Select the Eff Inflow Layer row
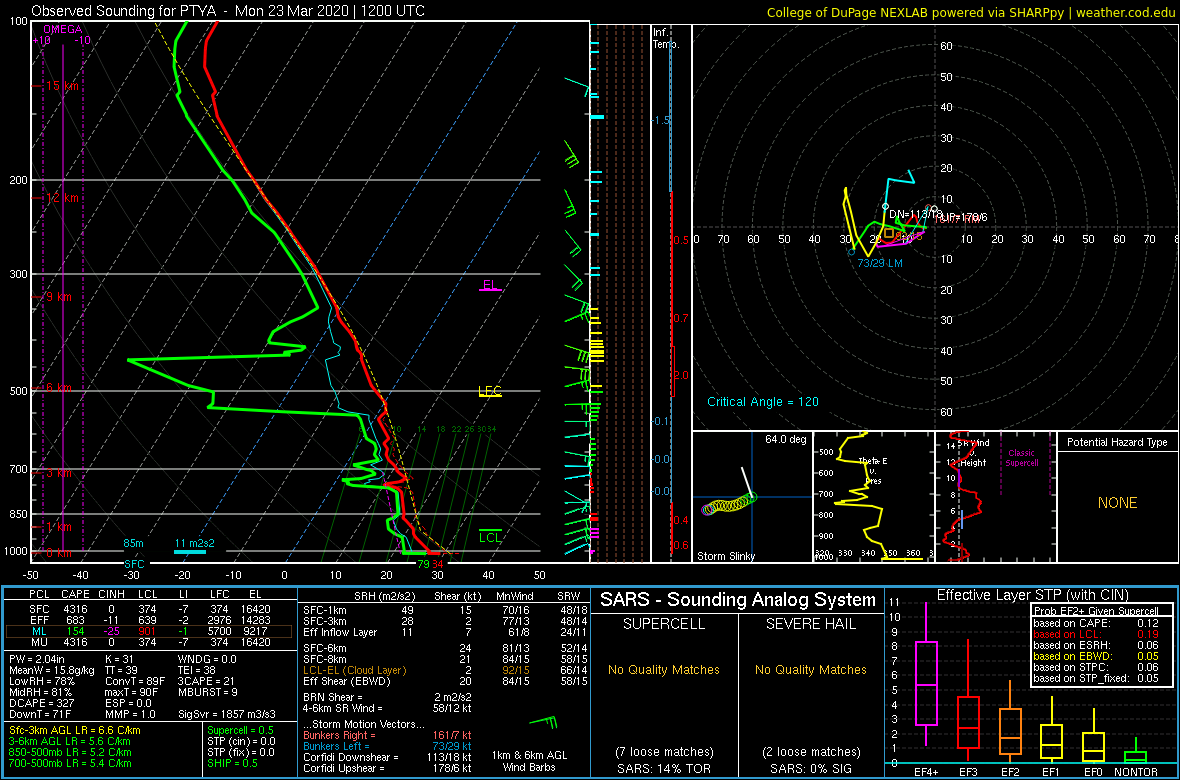This screenshot has height=780, width=1180. coord(443,630)
